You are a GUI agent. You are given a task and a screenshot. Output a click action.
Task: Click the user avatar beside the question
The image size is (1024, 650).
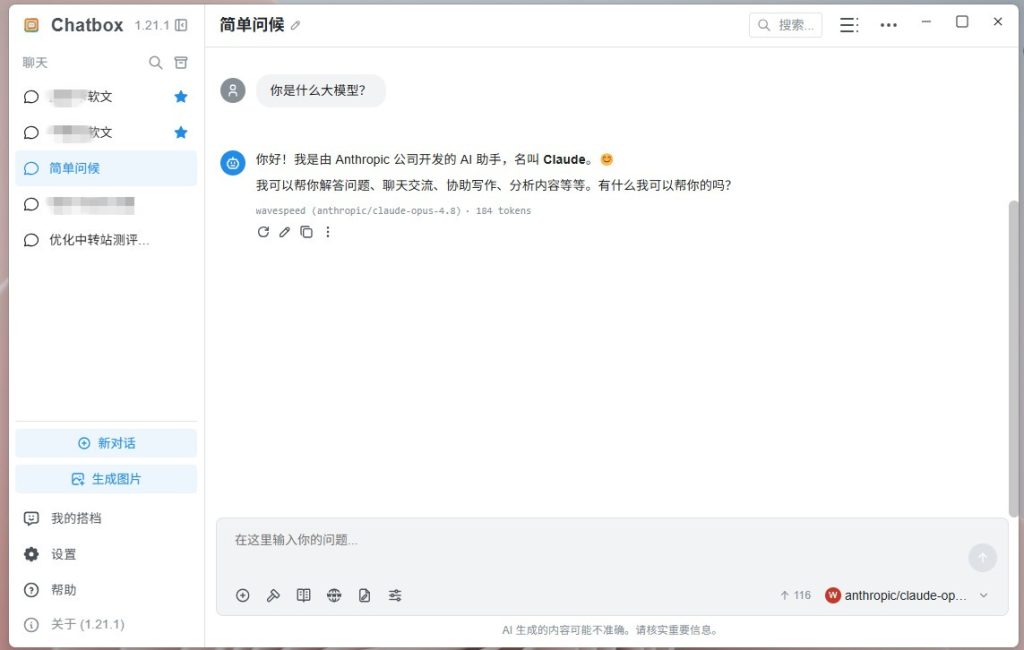[x=232, y=90]
